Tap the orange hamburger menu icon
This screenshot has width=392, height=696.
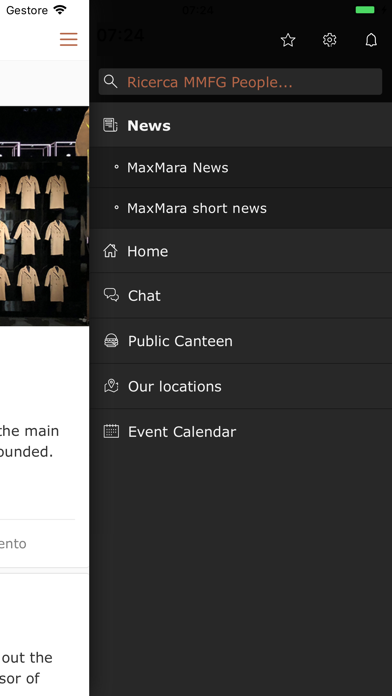click(69, 39)
